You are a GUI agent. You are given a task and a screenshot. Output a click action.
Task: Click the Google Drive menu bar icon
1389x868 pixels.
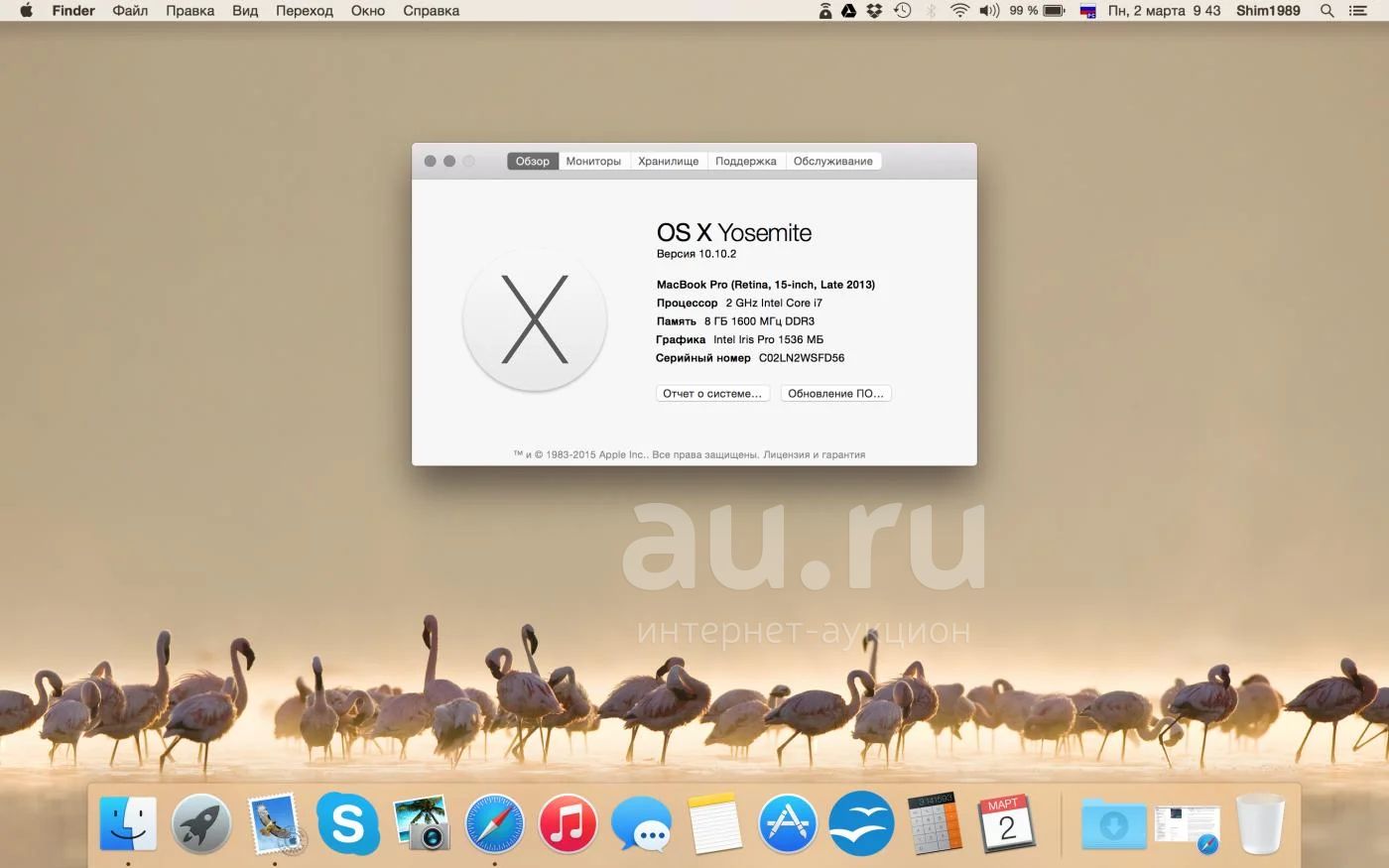[849, 11]
